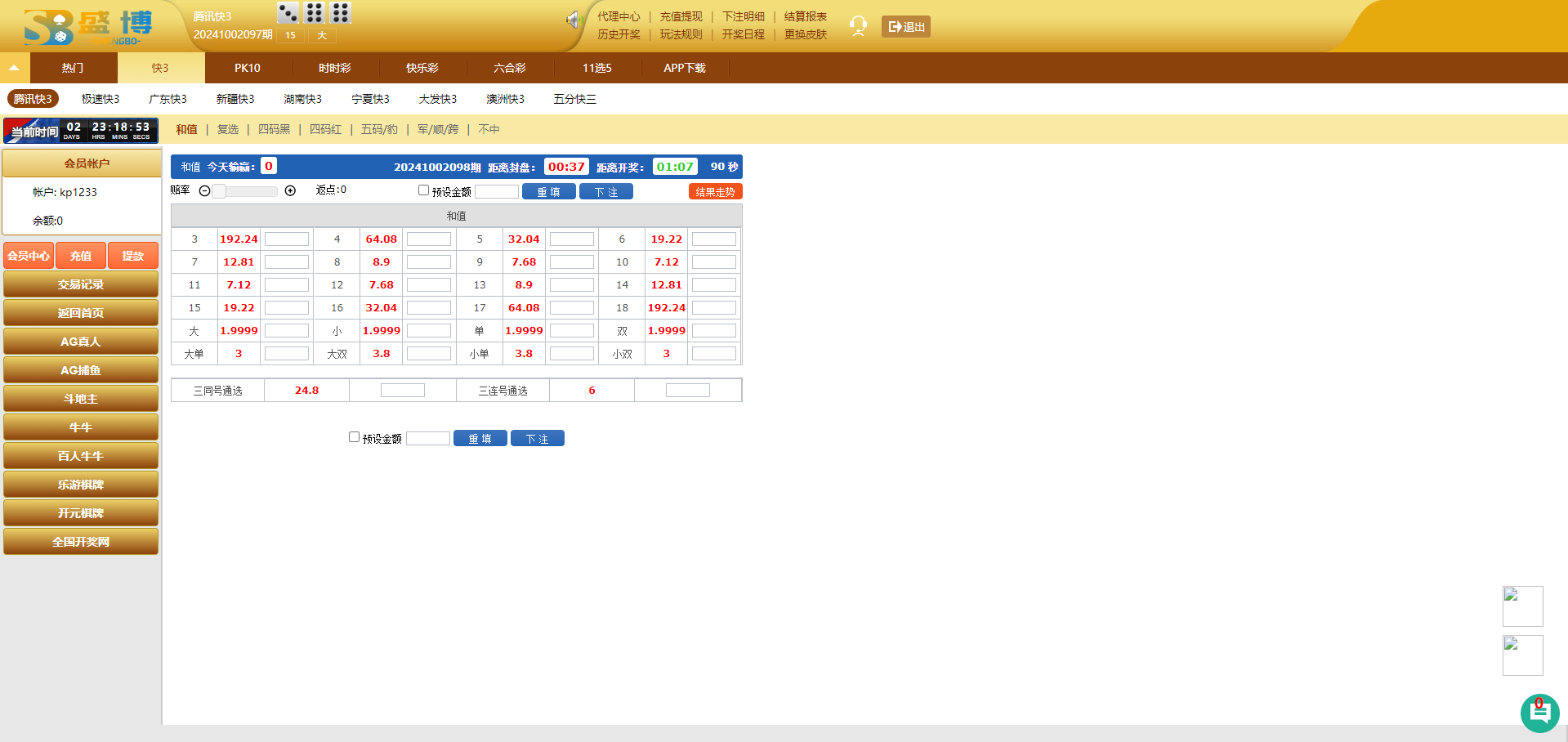Click the upper broken image icon
This screenshot has height=742, width=1568.
coord(1522,606)
